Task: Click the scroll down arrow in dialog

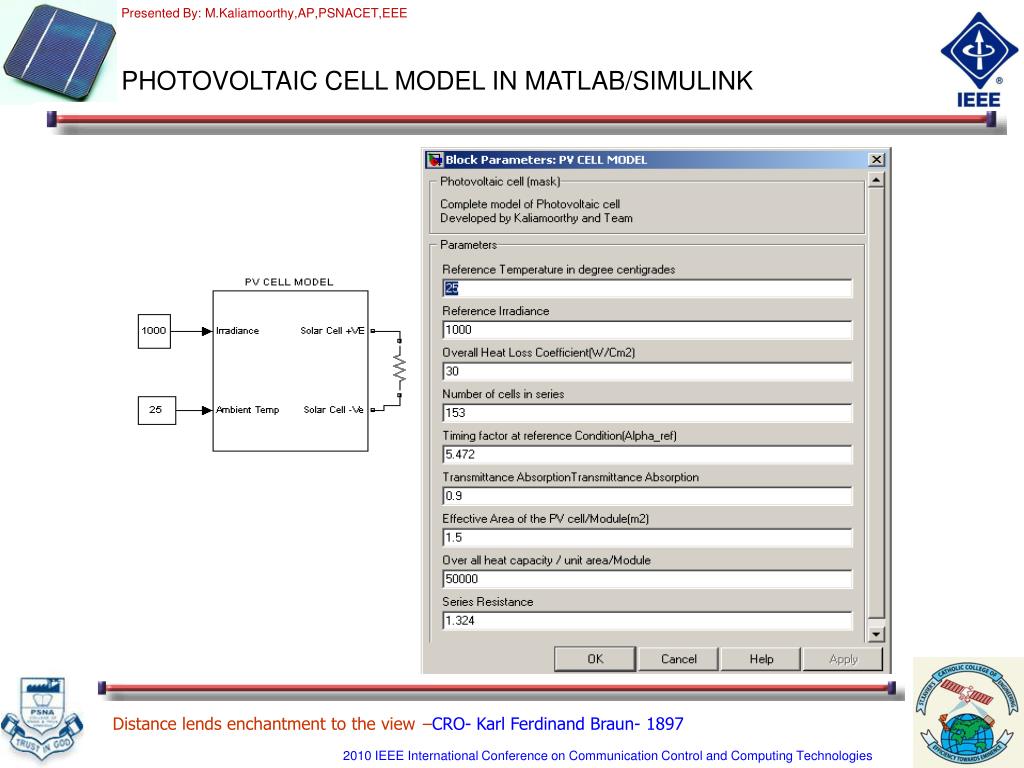Action: (876, 633)
